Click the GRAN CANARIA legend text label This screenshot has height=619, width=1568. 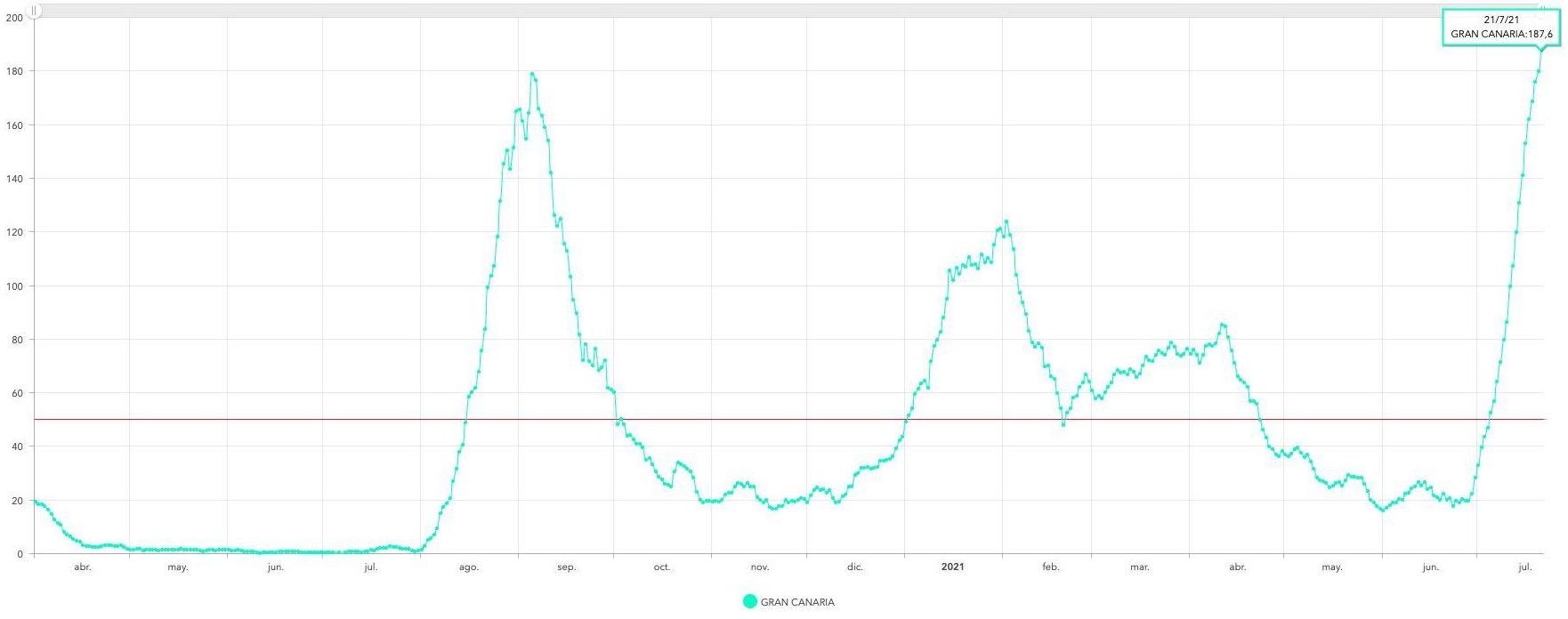click(797, 602)
